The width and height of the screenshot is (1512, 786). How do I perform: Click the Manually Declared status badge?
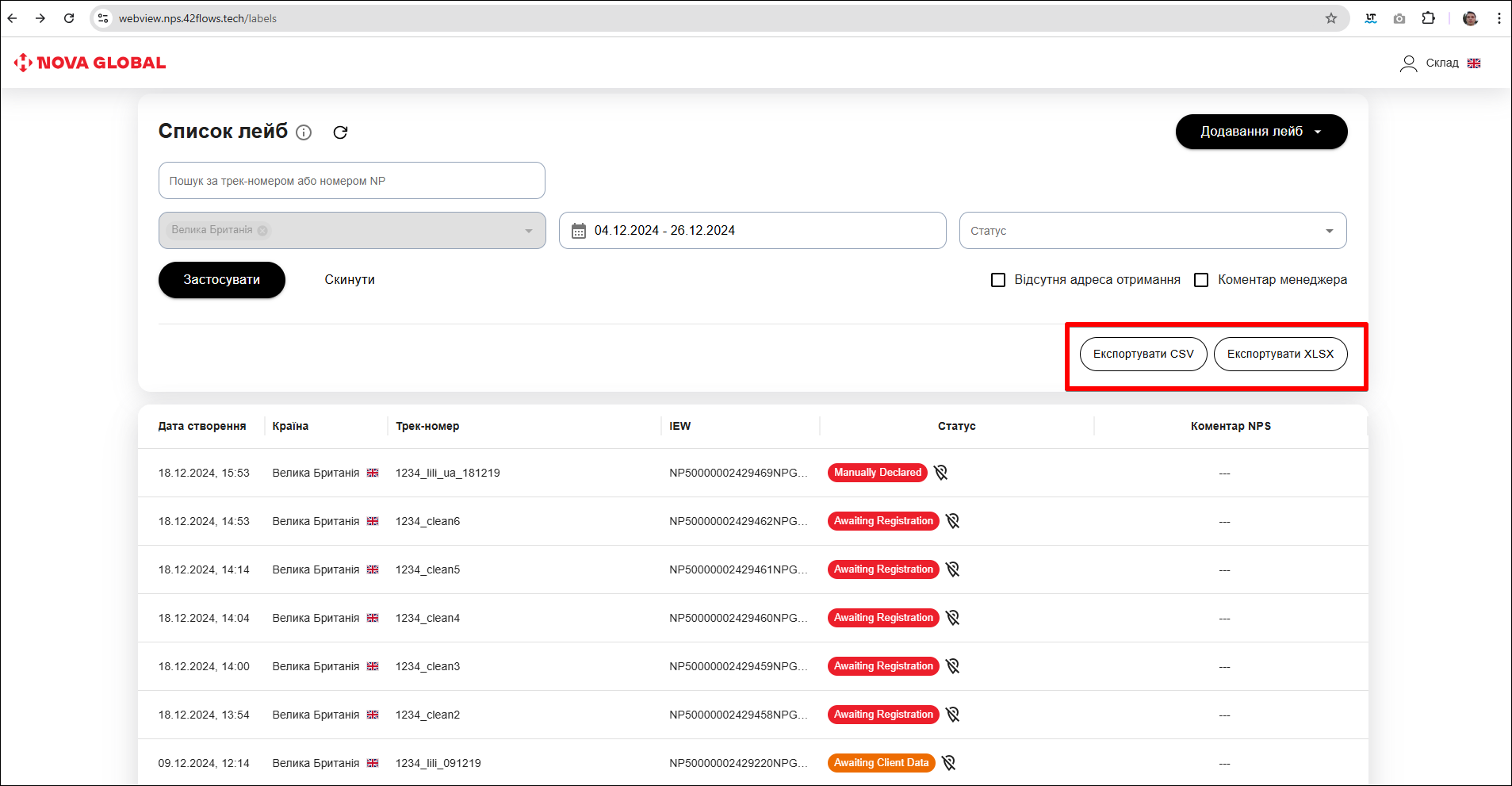(878, 473)
